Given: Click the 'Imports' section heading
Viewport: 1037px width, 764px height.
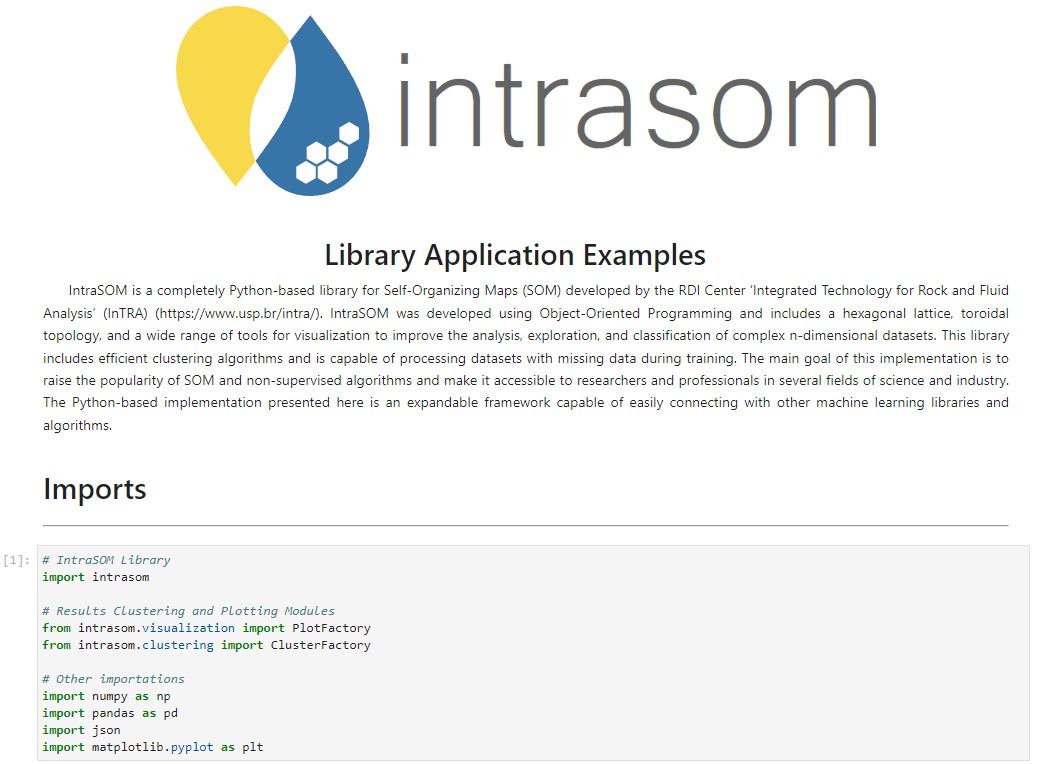Looking at the screenshot, I should (95, 489).
